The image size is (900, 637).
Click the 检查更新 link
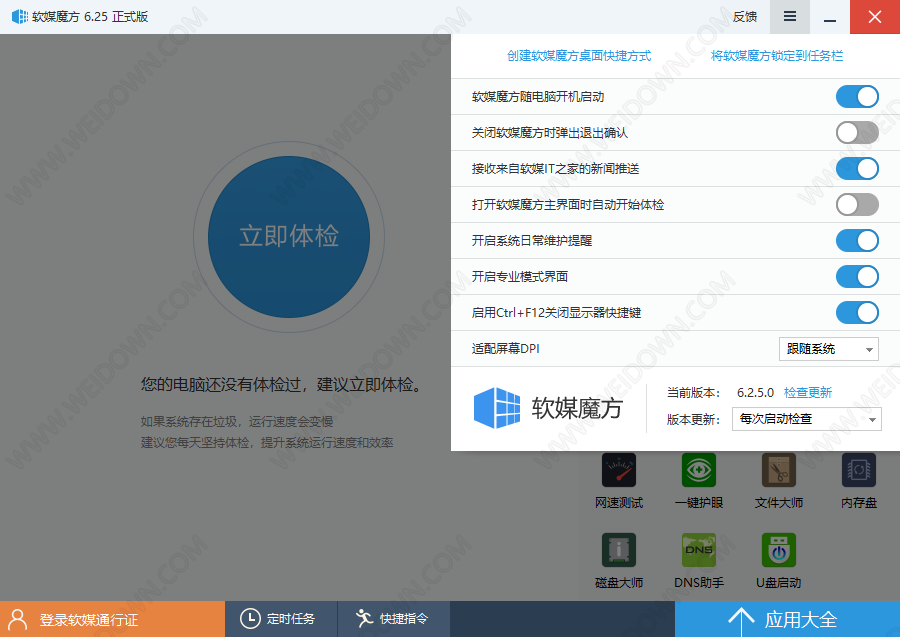(808, 393)
